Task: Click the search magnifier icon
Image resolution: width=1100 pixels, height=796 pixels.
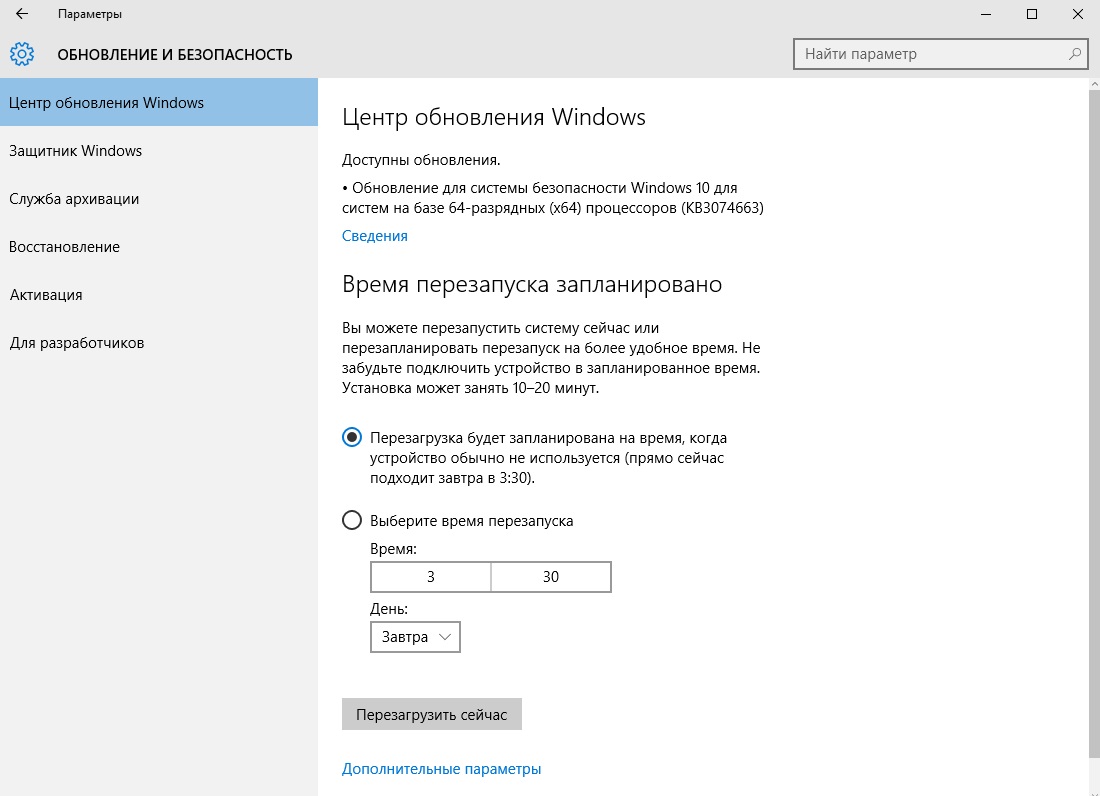Action: [1075, 54]
